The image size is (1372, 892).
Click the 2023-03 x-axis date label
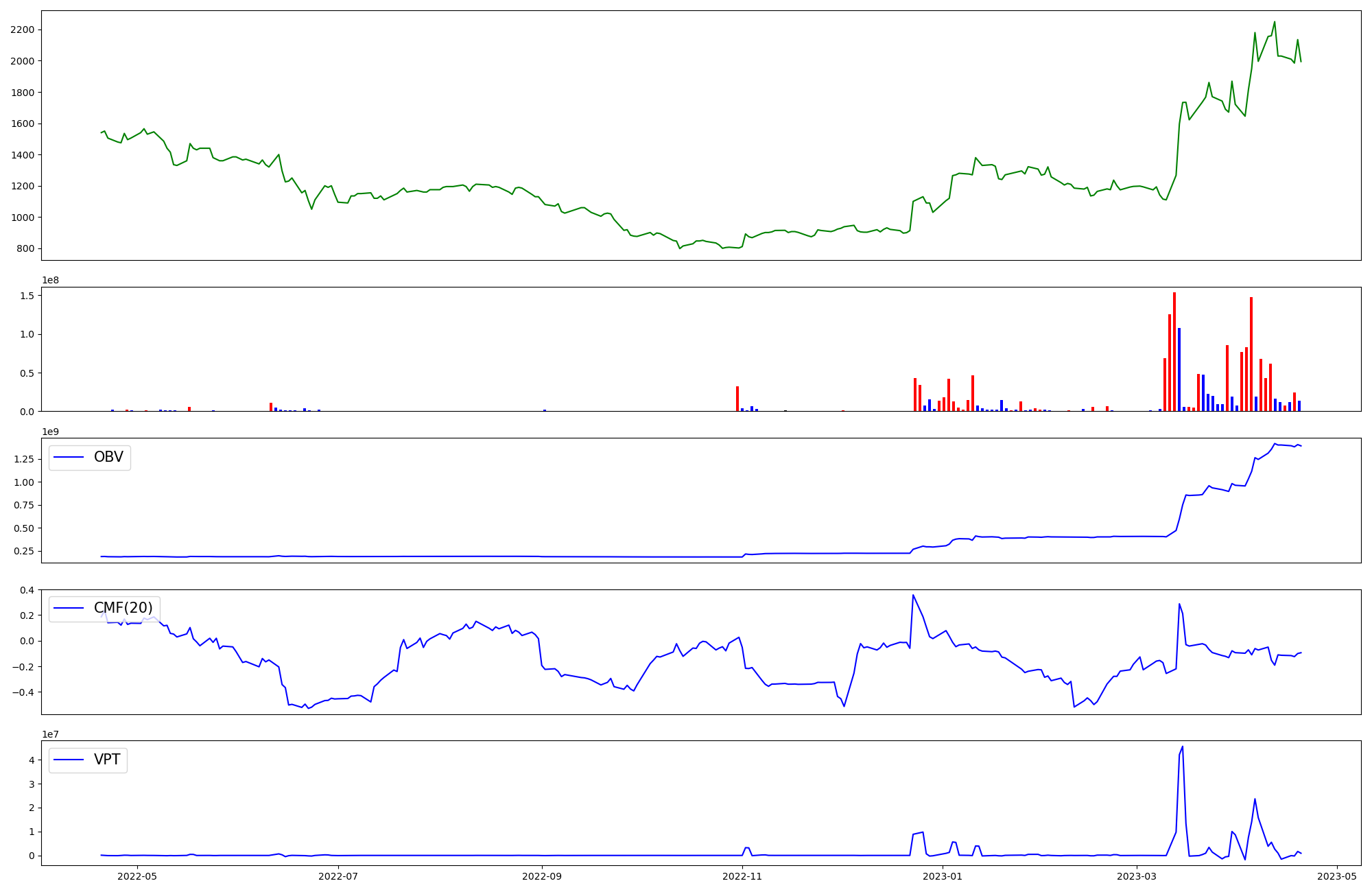pos(1137,876)
